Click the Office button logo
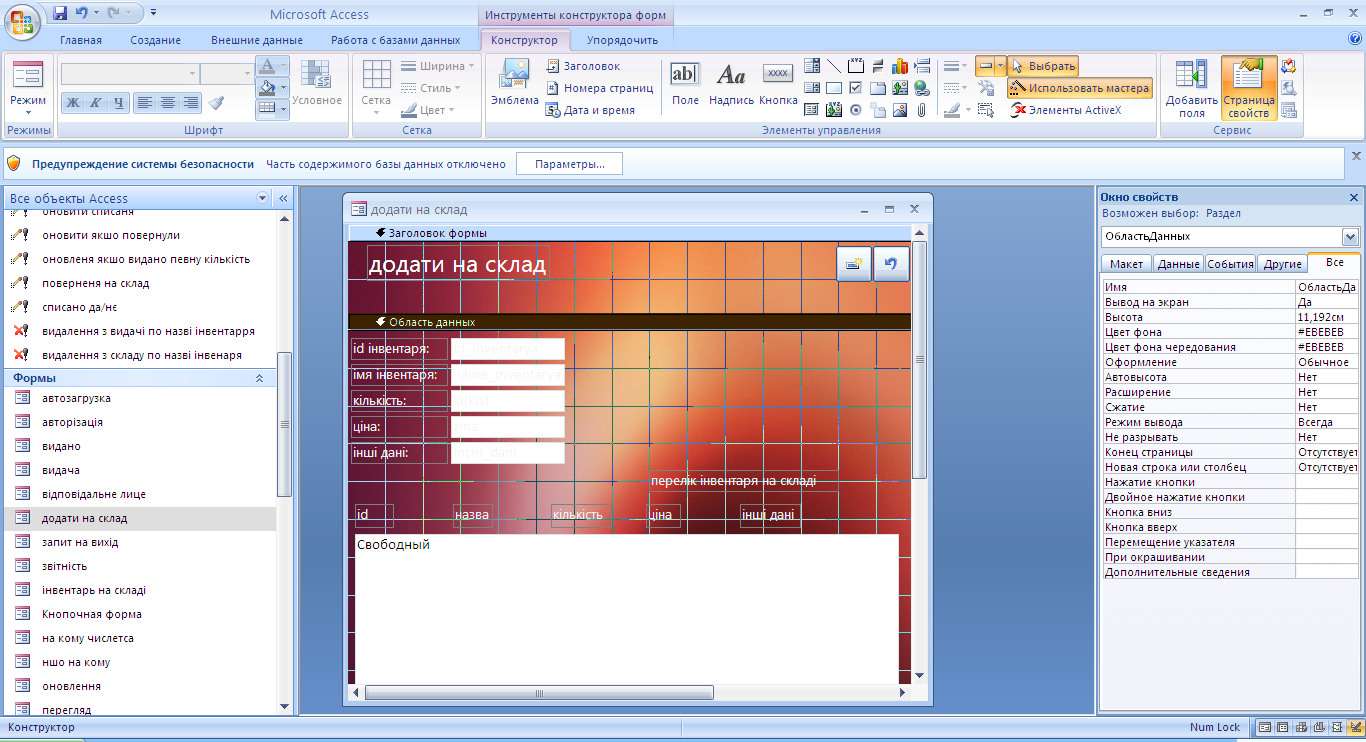This screenshot has height=742, width=1366. (x=23, y=20)
